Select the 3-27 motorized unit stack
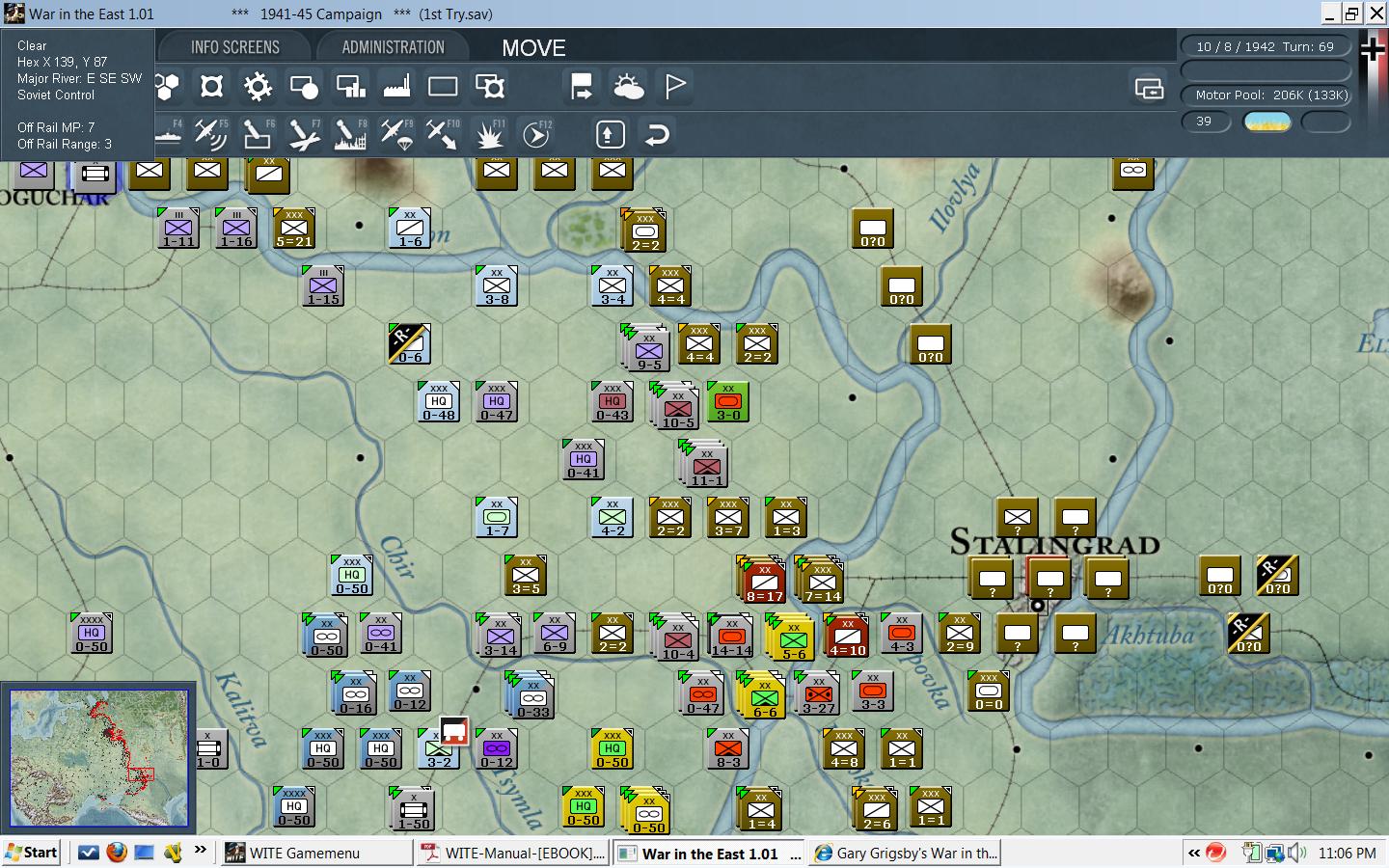The width and height of the screenshot is (1389, 868). click(817, 692)
